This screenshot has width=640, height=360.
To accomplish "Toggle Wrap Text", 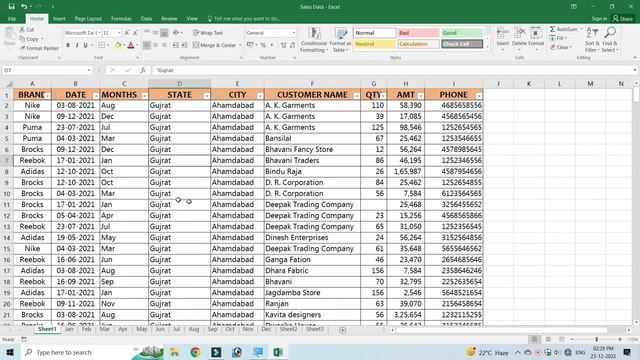I will coord(208,33).
